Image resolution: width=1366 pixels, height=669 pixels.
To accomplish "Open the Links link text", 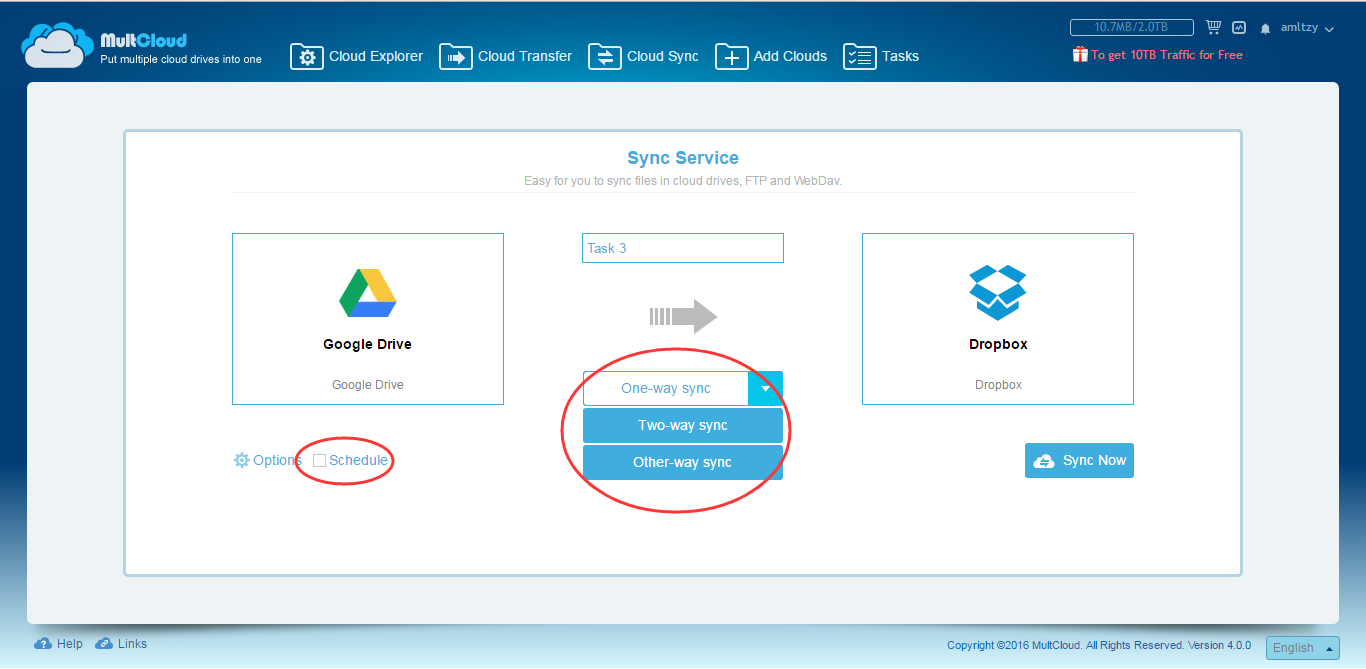I will pos(132,644).
